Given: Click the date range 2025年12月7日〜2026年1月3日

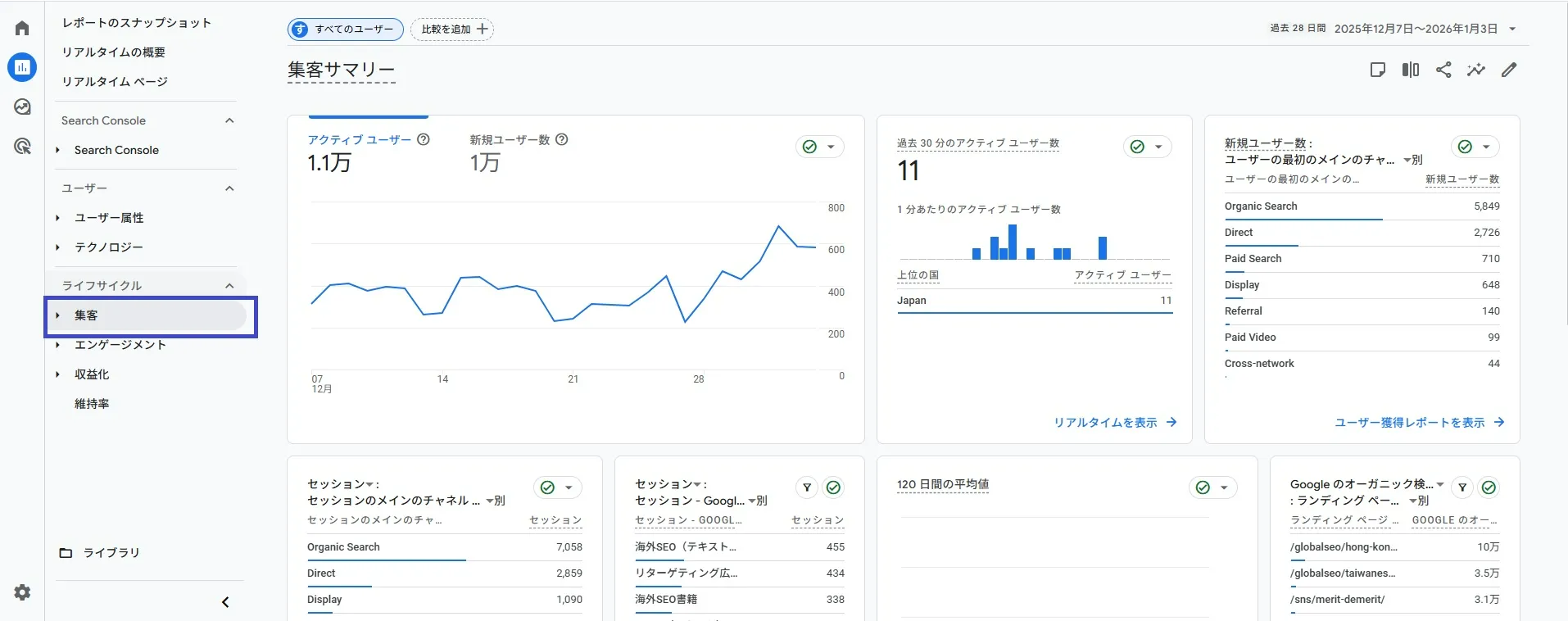Looking at the screenshot, I should pos(1416,29).
